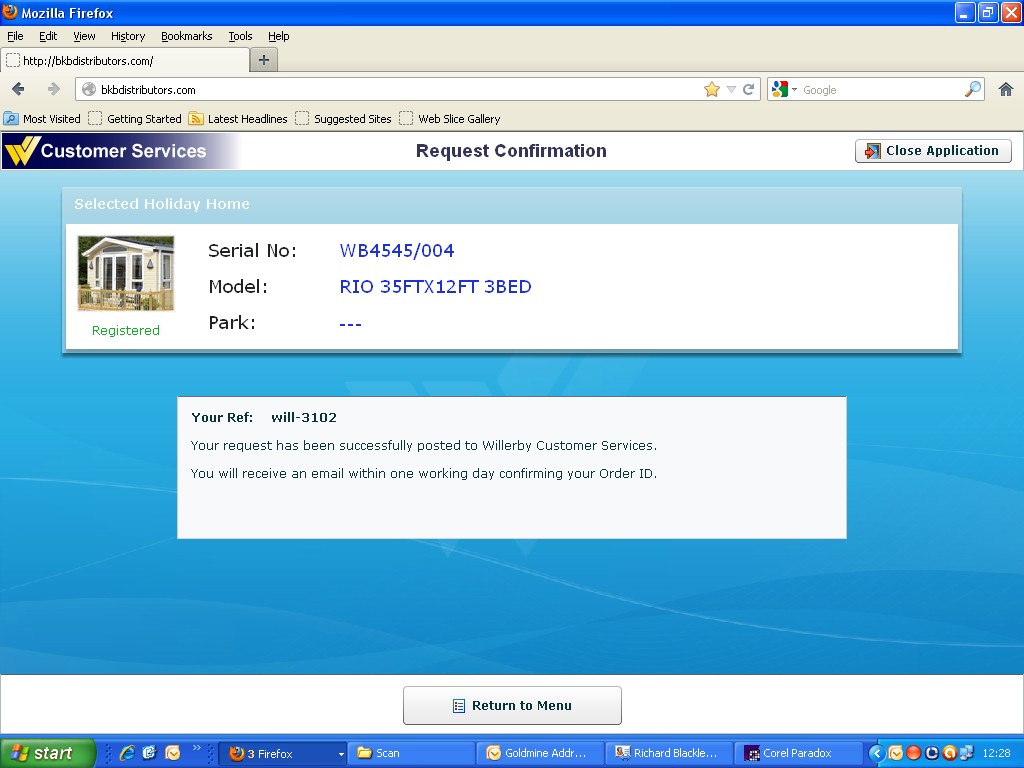
Task: Select the bkbdistributors.com tab
Action: 124,60
